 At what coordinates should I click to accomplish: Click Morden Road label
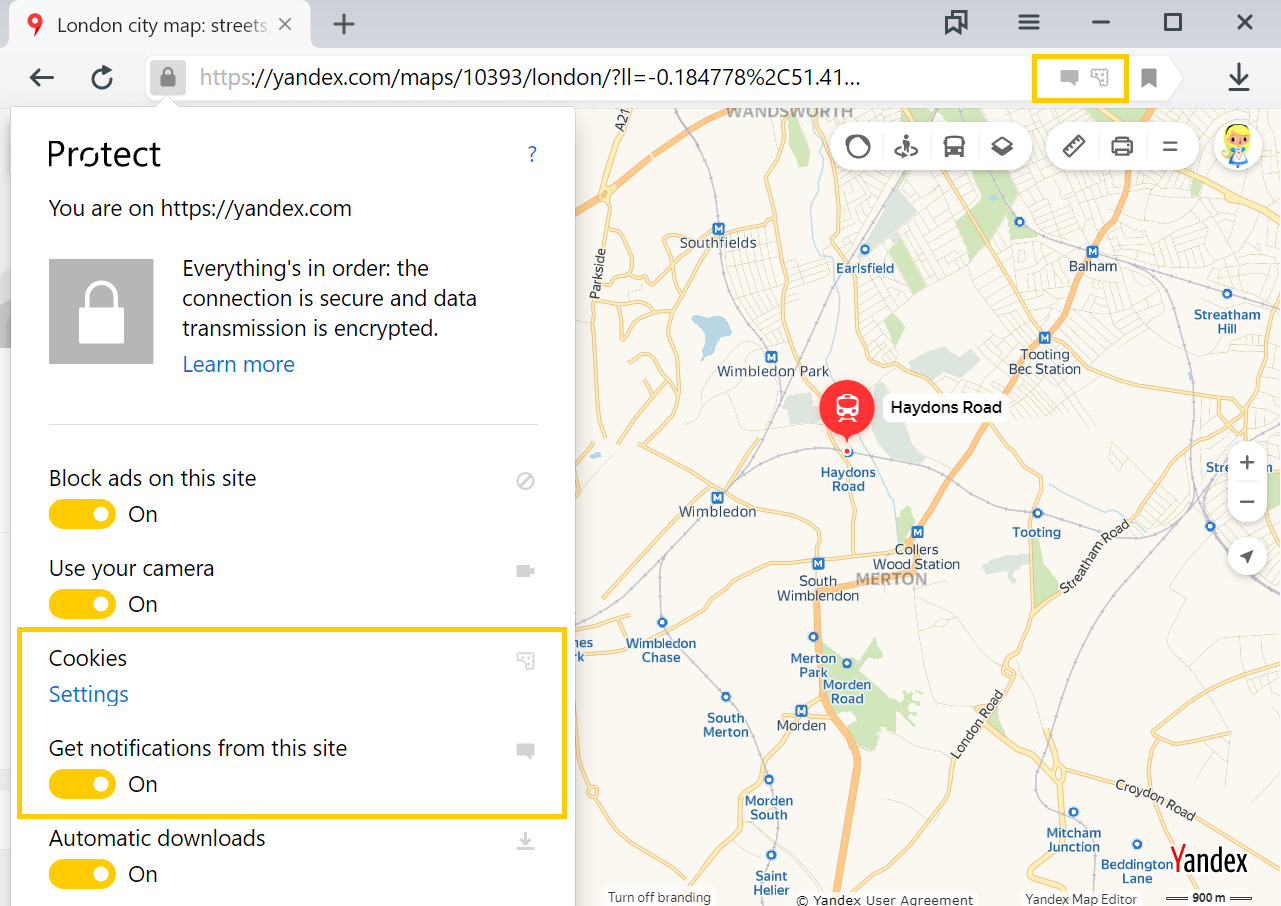coord(847,692)
